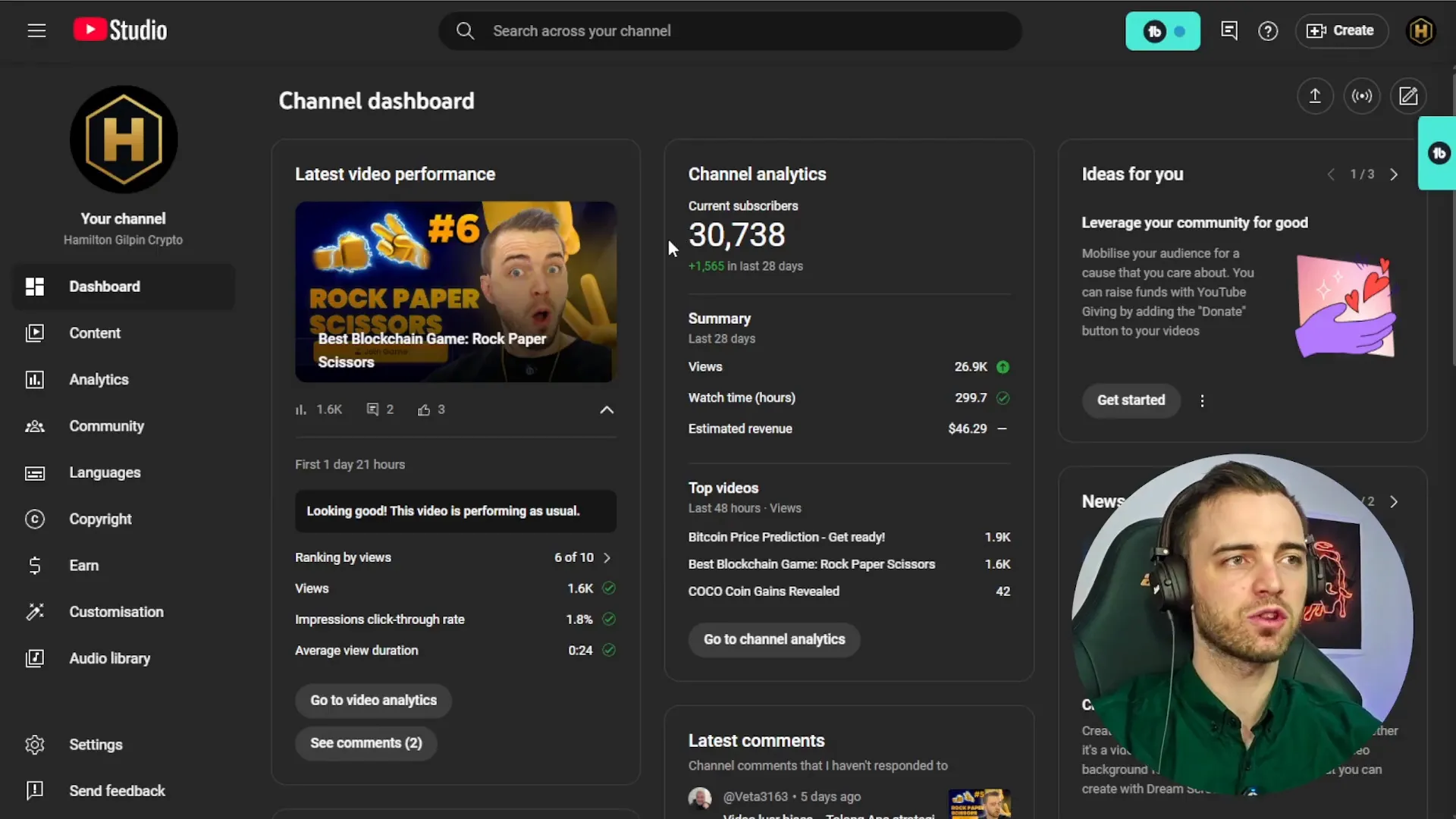Screen dimensions: 1456x819
Task: Click See comments (2) button
Action: pos(366,743)
